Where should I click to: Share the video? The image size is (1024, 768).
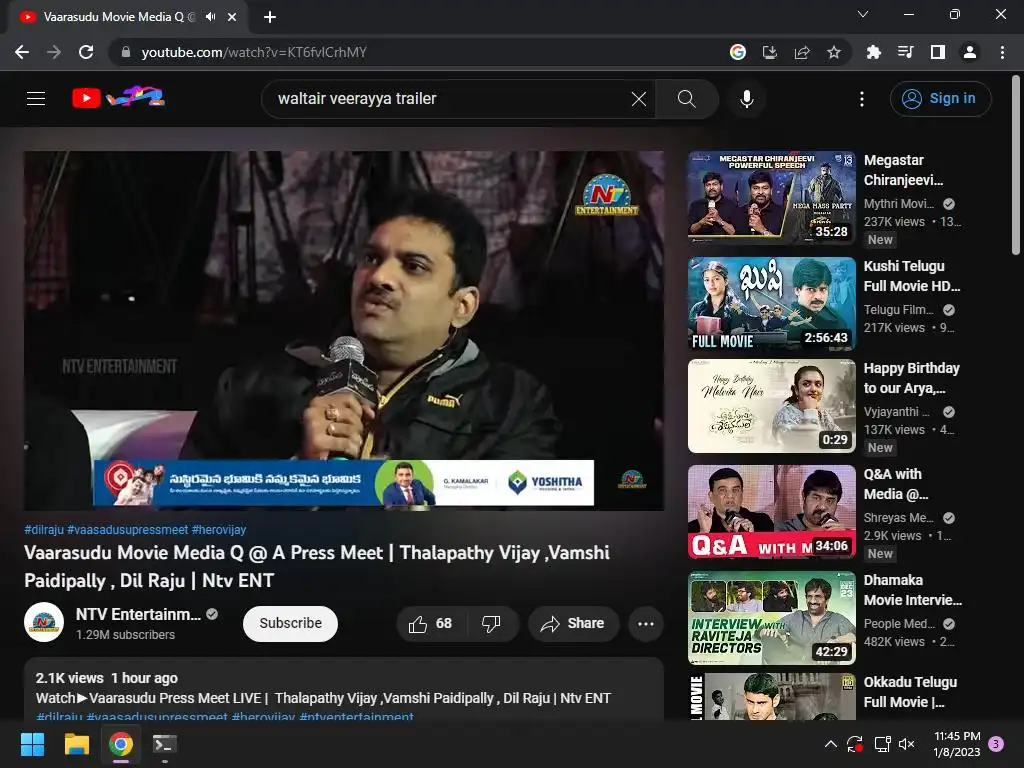(572, 624)
